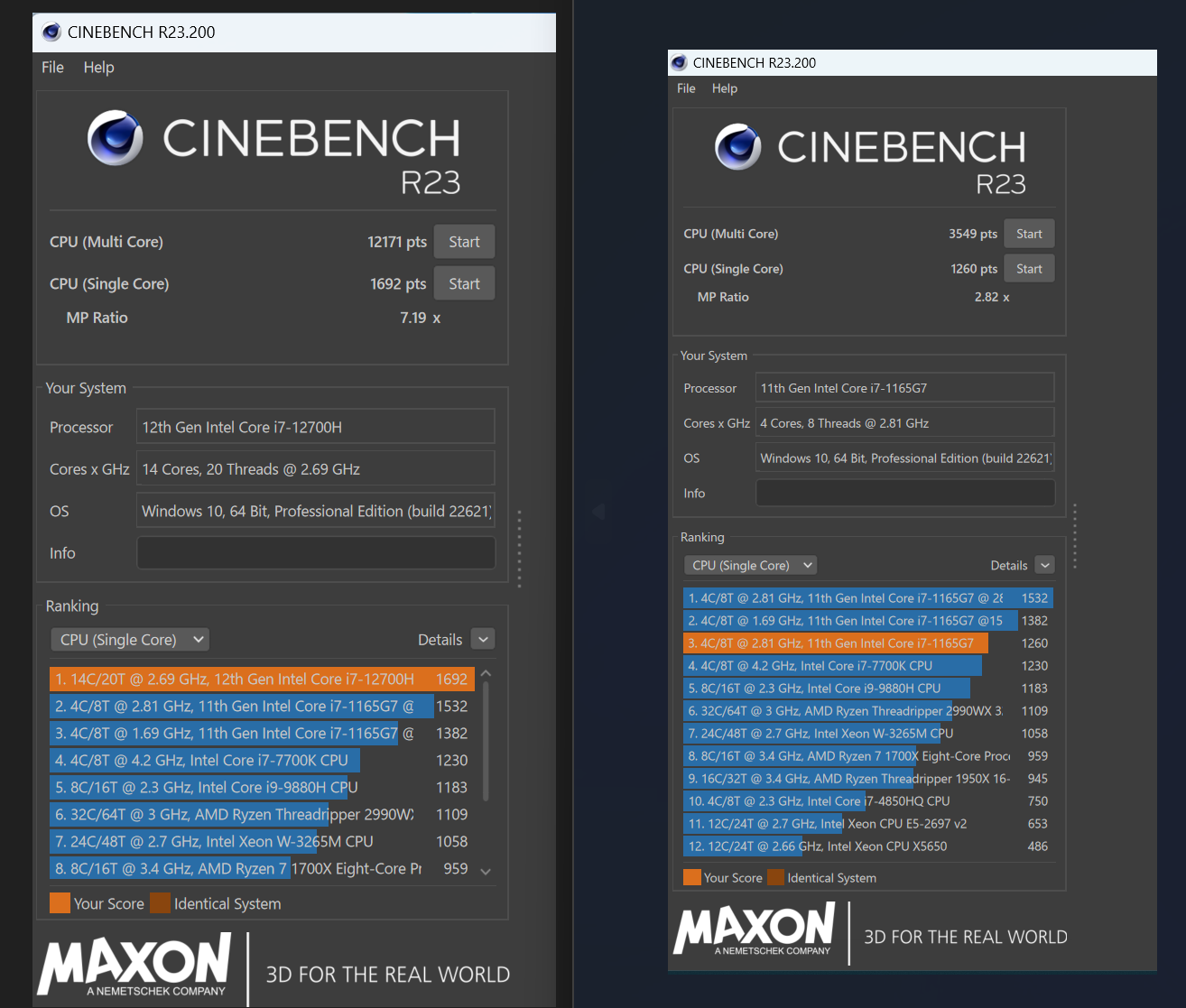This screenshot has height=1008, width=1186.
Task: Select Threadripper 1950X ranking row
Action: tap(868, 779)
